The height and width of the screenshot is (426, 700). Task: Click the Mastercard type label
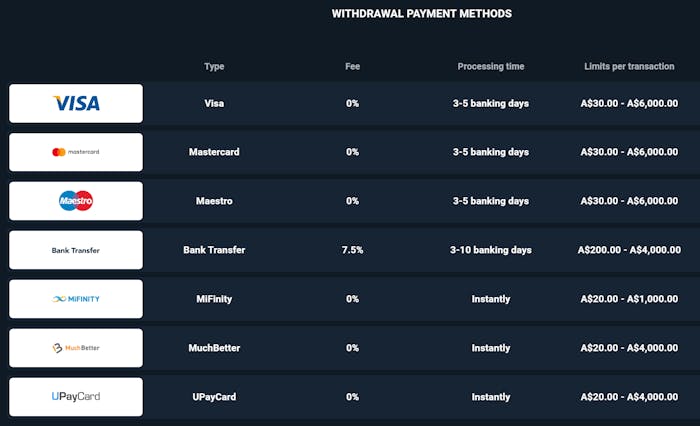(214, 152)
